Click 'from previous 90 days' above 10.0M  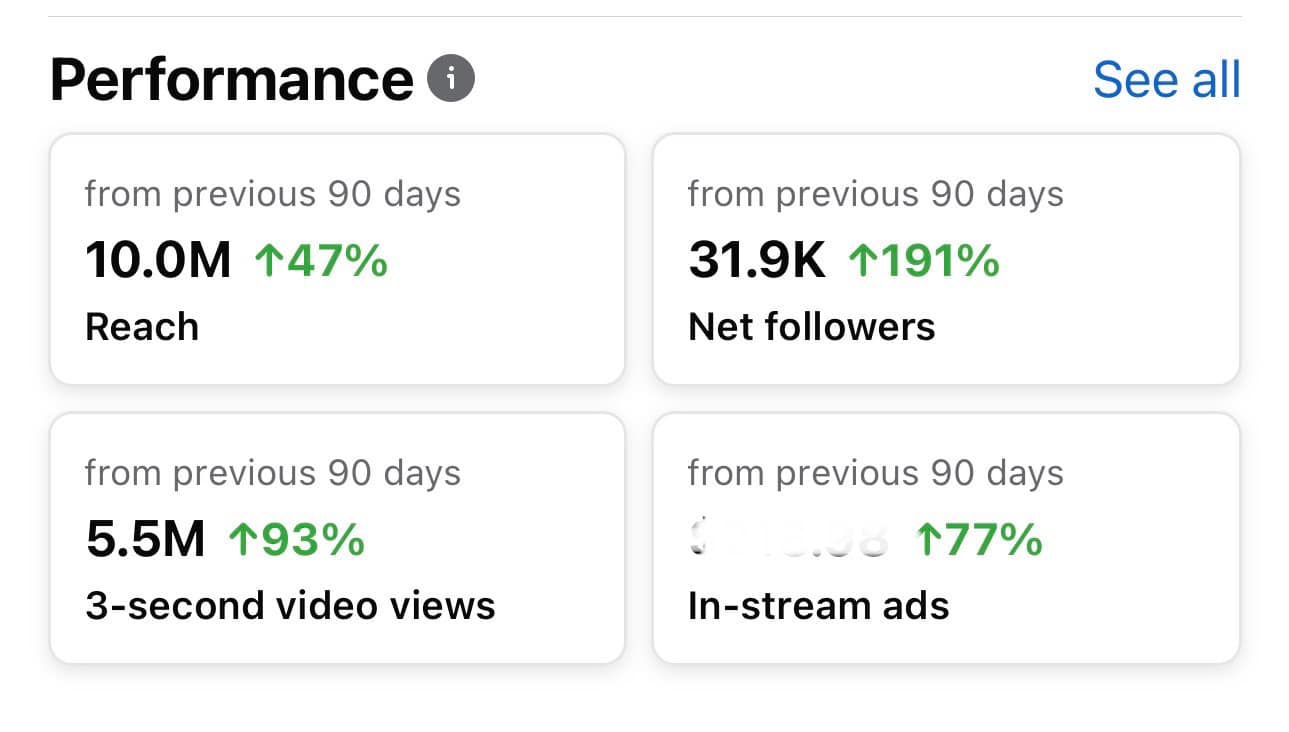point(273,194)
